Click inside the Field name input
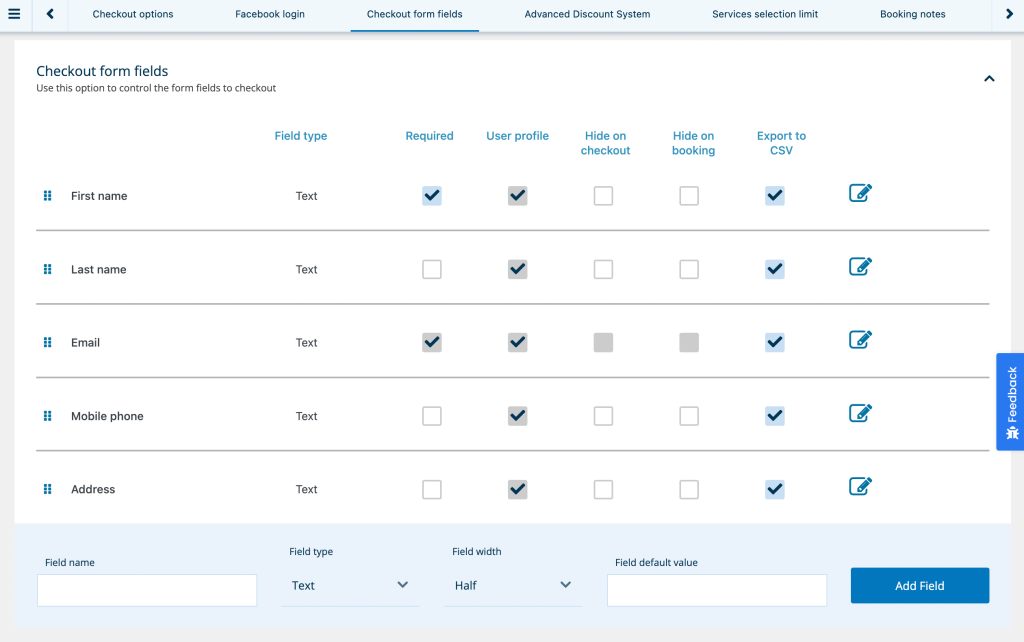The width and height of the screenshot is (1024, 642). 146,590
